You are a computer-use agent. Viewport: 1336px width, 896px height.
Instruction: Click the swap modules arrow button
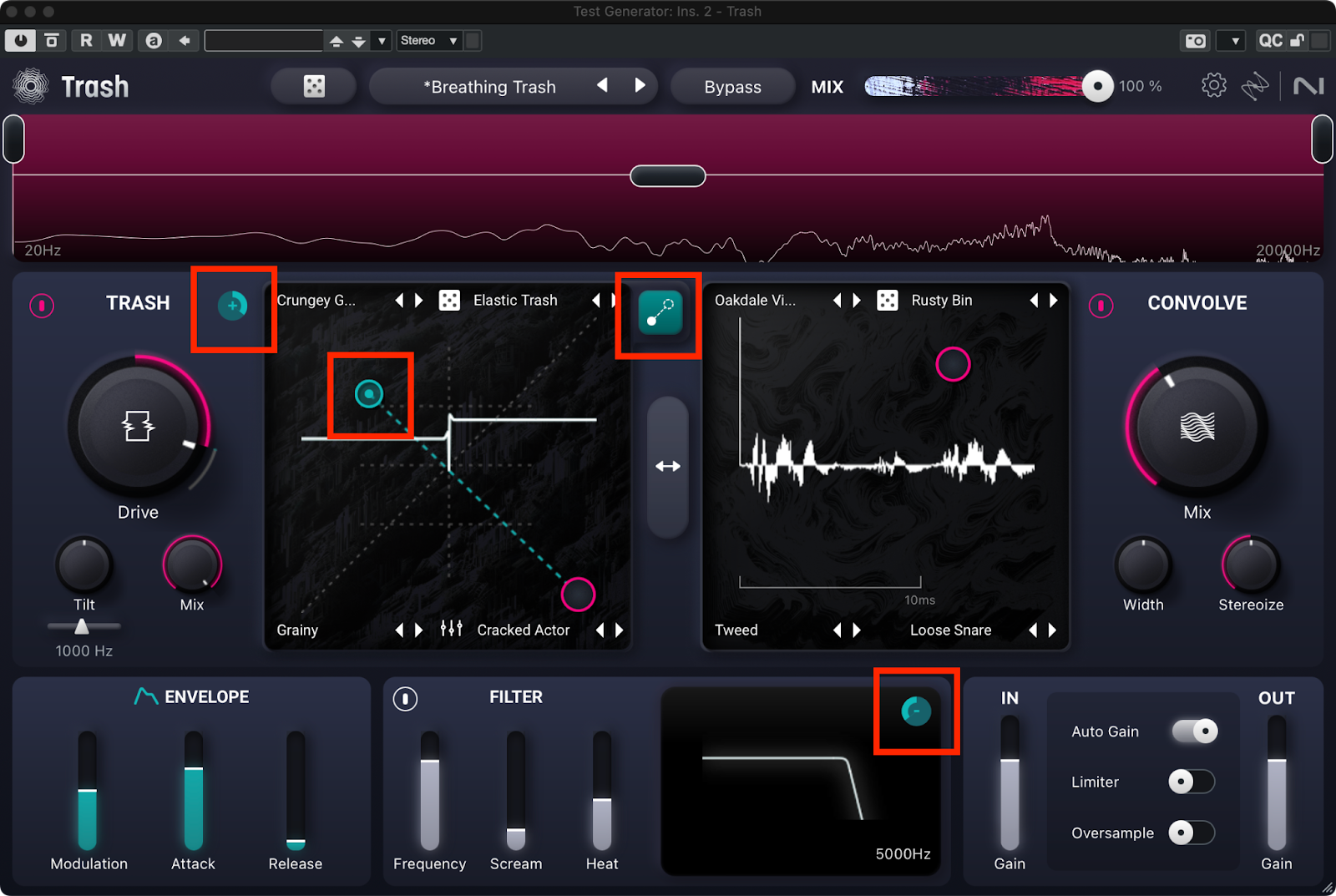coord(668,467)
